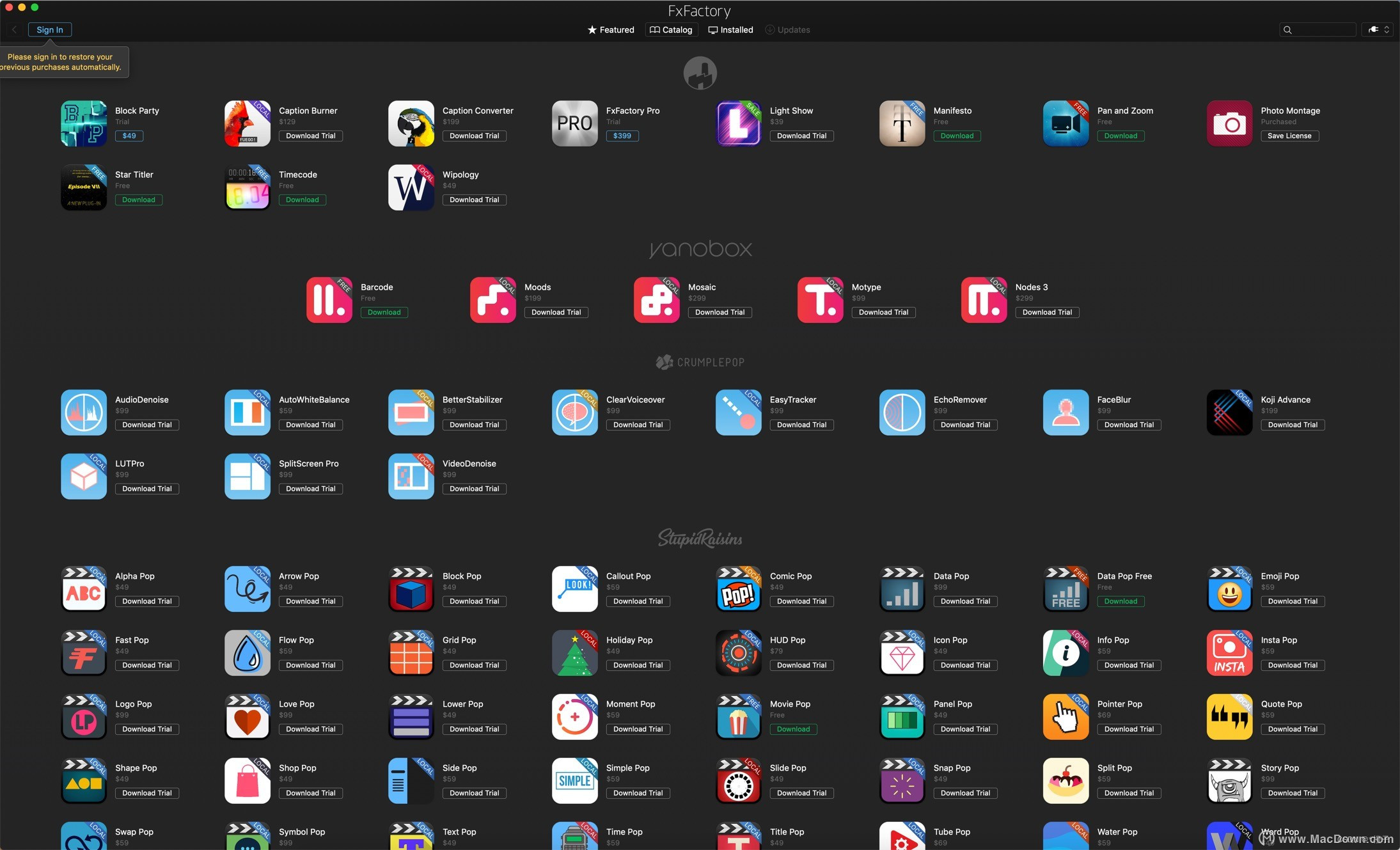Download the free Manifesto plugin

(957, 136)
